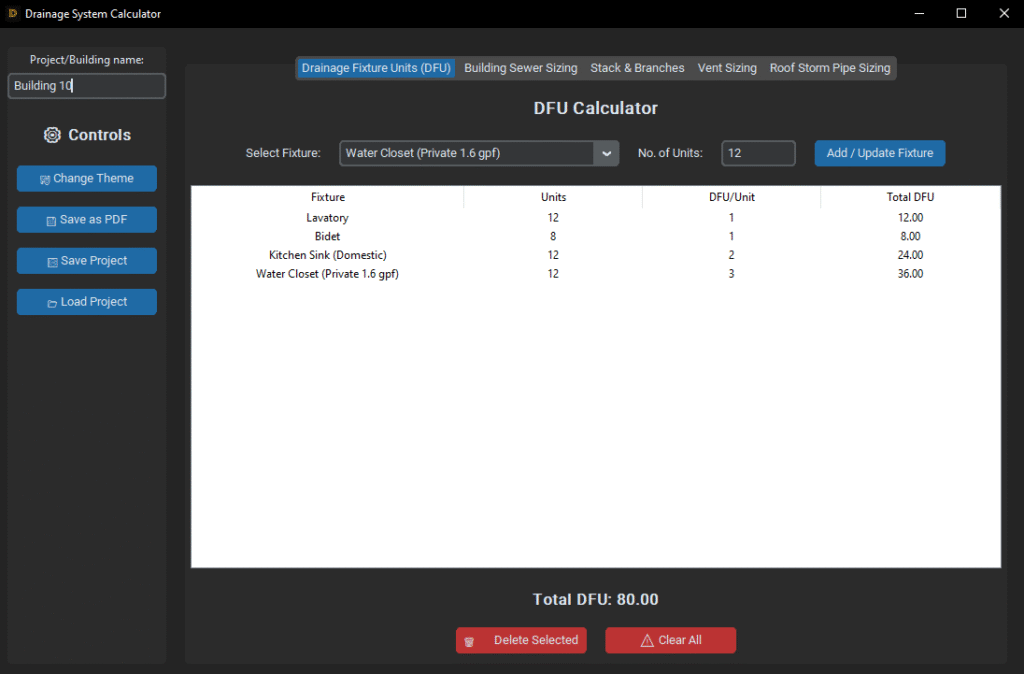The height and width of the screenshot is (674, 1024).
Task: Click the trash icon on Delete Selected
Action: pyautogui.click(x=469, y=641)
